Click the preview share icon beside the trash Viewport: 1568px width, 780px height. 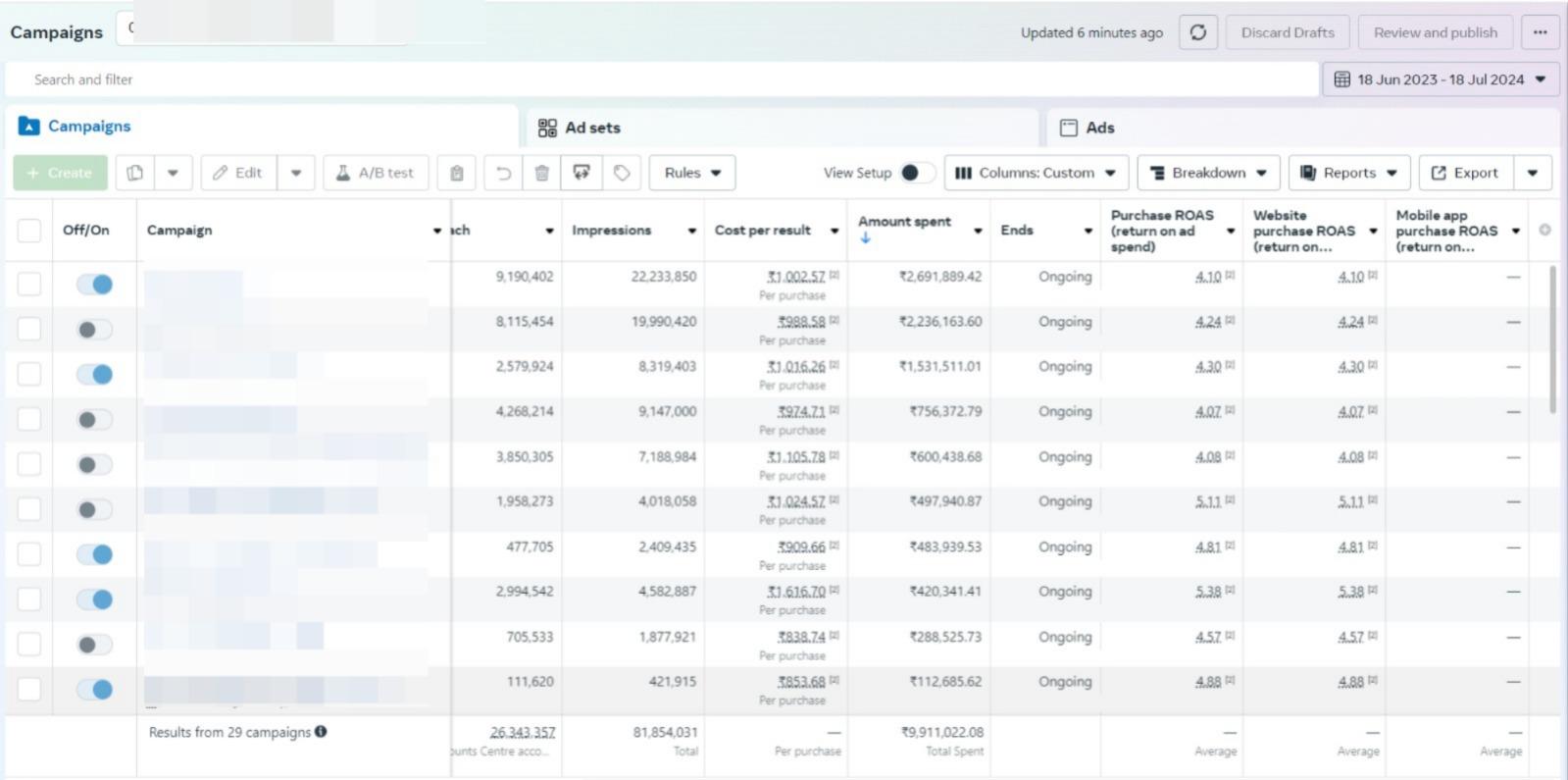(582, 173)
